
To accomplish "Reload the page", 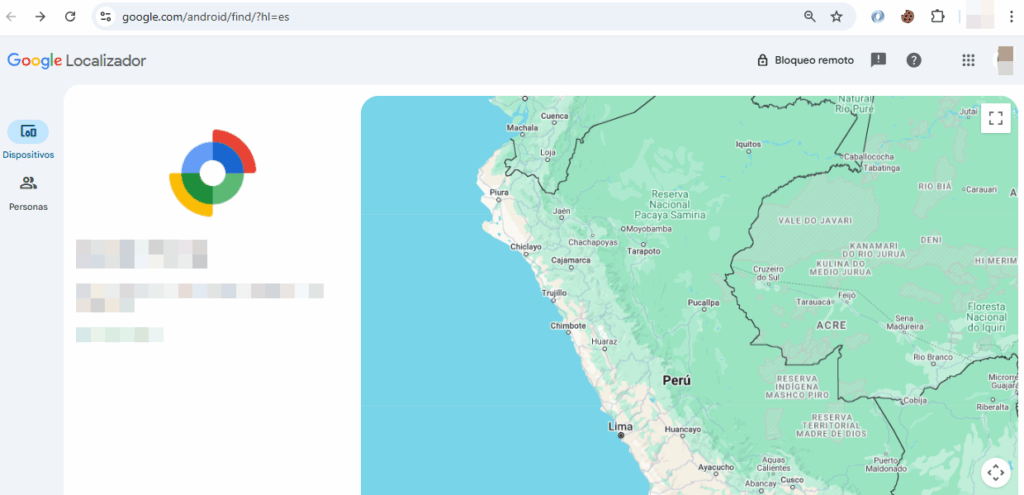I will click(70, 17).
